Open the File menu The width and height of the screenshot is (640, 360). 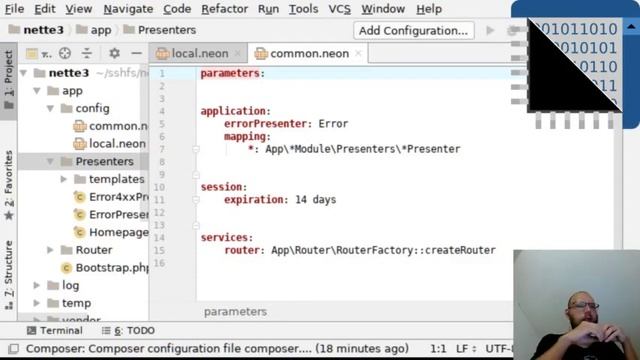(14, 9)
